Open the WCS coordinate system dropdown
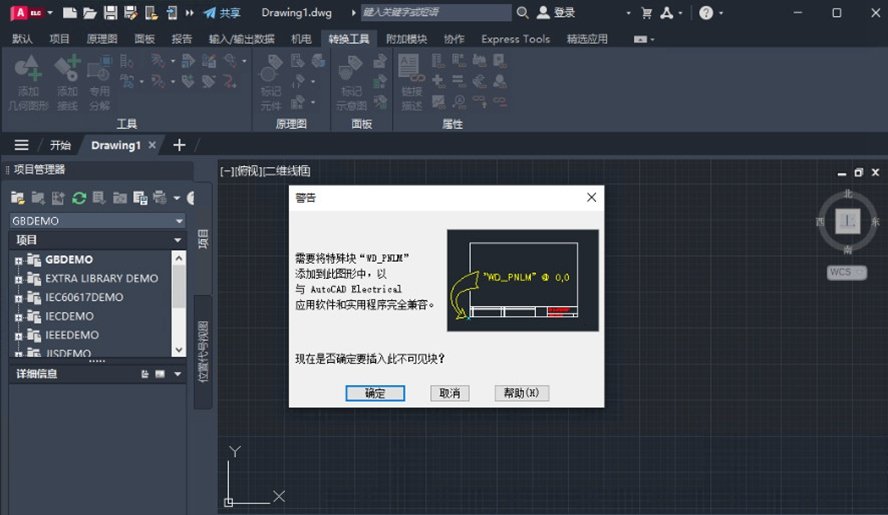 click(x=847, y=273)
